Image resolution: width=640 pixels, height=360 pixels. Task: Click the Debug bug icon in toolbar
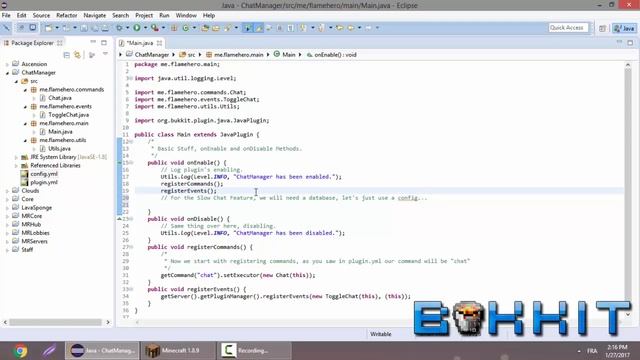tap(119, 28)
